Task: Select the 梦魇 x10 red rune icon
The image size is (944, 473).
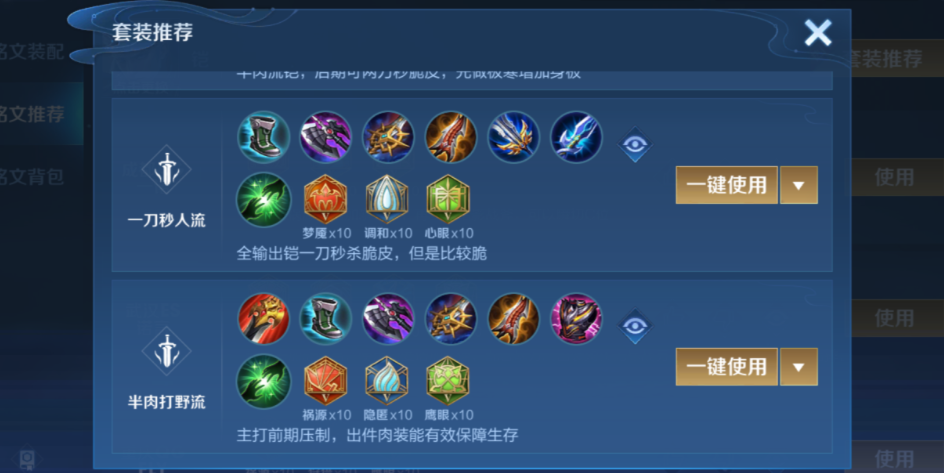Action: pyautogui.click(x=325, y=199)
